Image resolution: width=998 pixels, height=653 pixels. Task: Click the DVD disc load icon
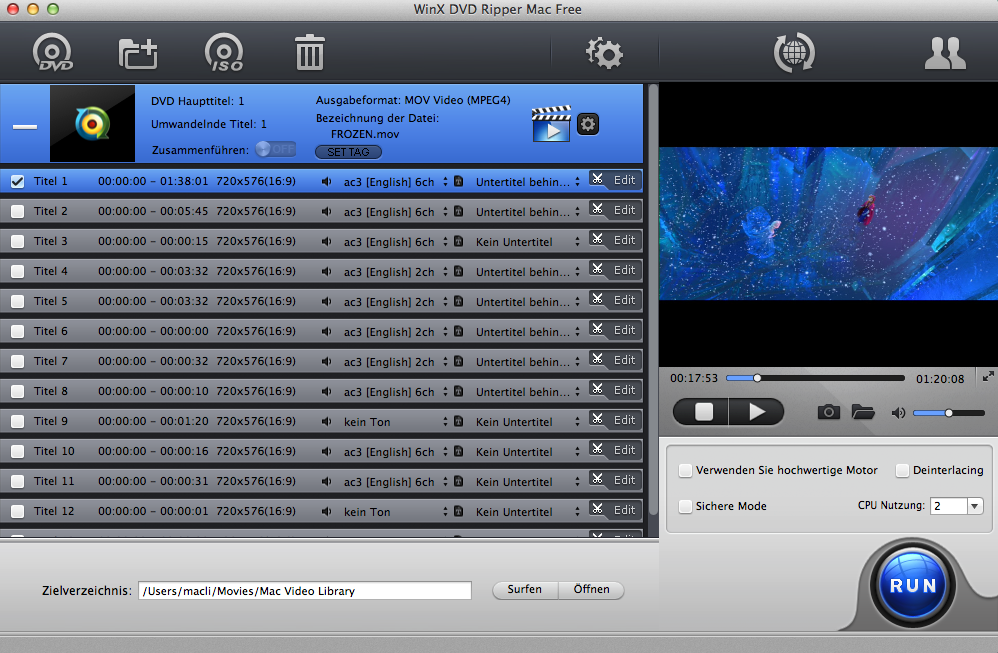(x=55, y=53)
